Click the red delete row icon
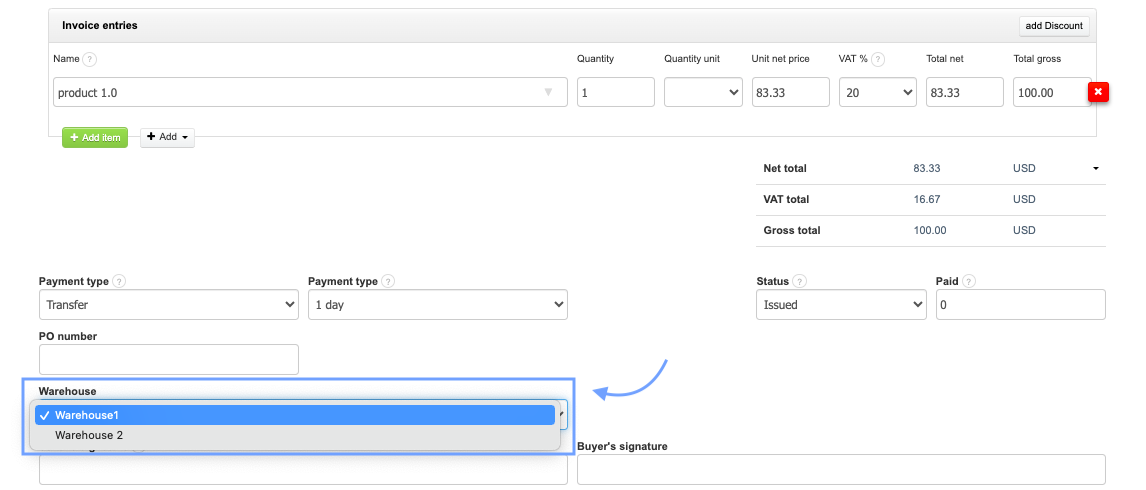The width and height of the screenshot is (1146, 490). click(1098, 93)
